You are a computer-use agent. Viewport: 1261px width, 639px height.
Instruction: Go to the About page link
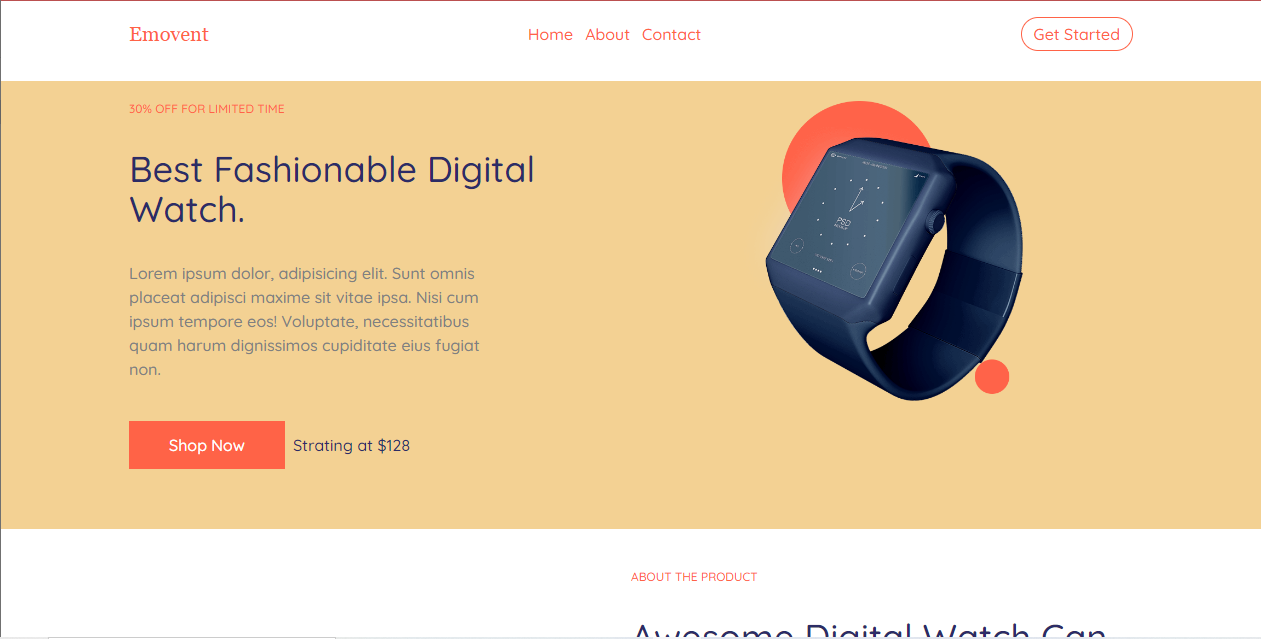click(x=607, y=34)
